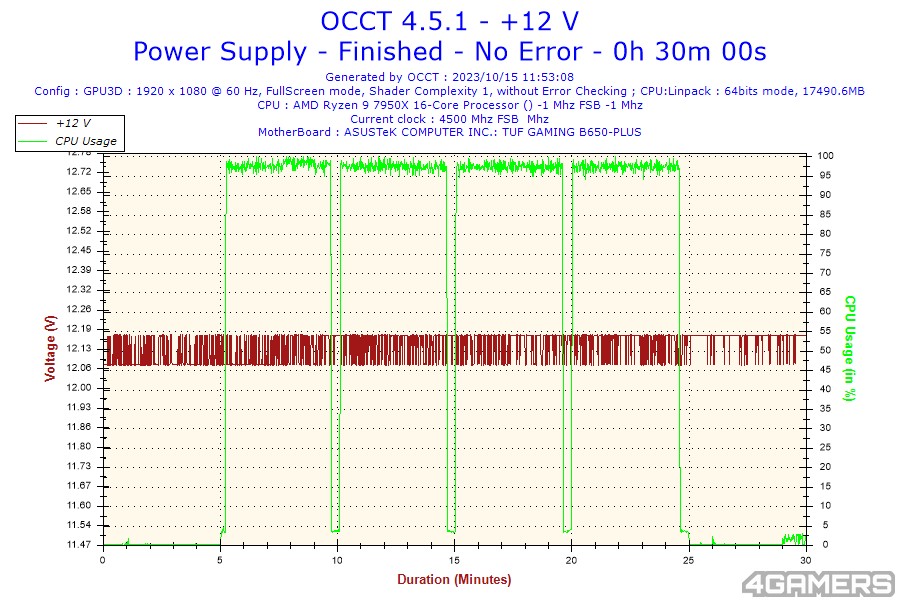Screen dimensions: 900x600
Task: Click the 12.19 voltage axis value
Action: [79, 329]
